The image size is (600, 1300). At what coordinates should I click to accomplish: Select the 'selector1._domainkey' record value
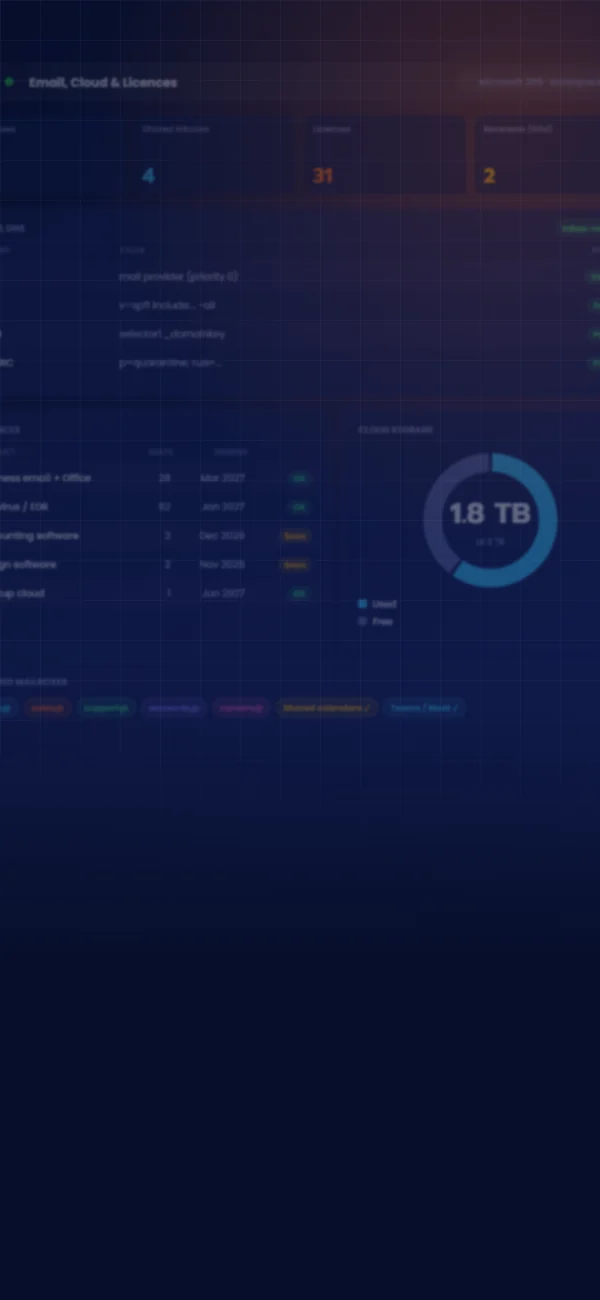pos(172,334)
